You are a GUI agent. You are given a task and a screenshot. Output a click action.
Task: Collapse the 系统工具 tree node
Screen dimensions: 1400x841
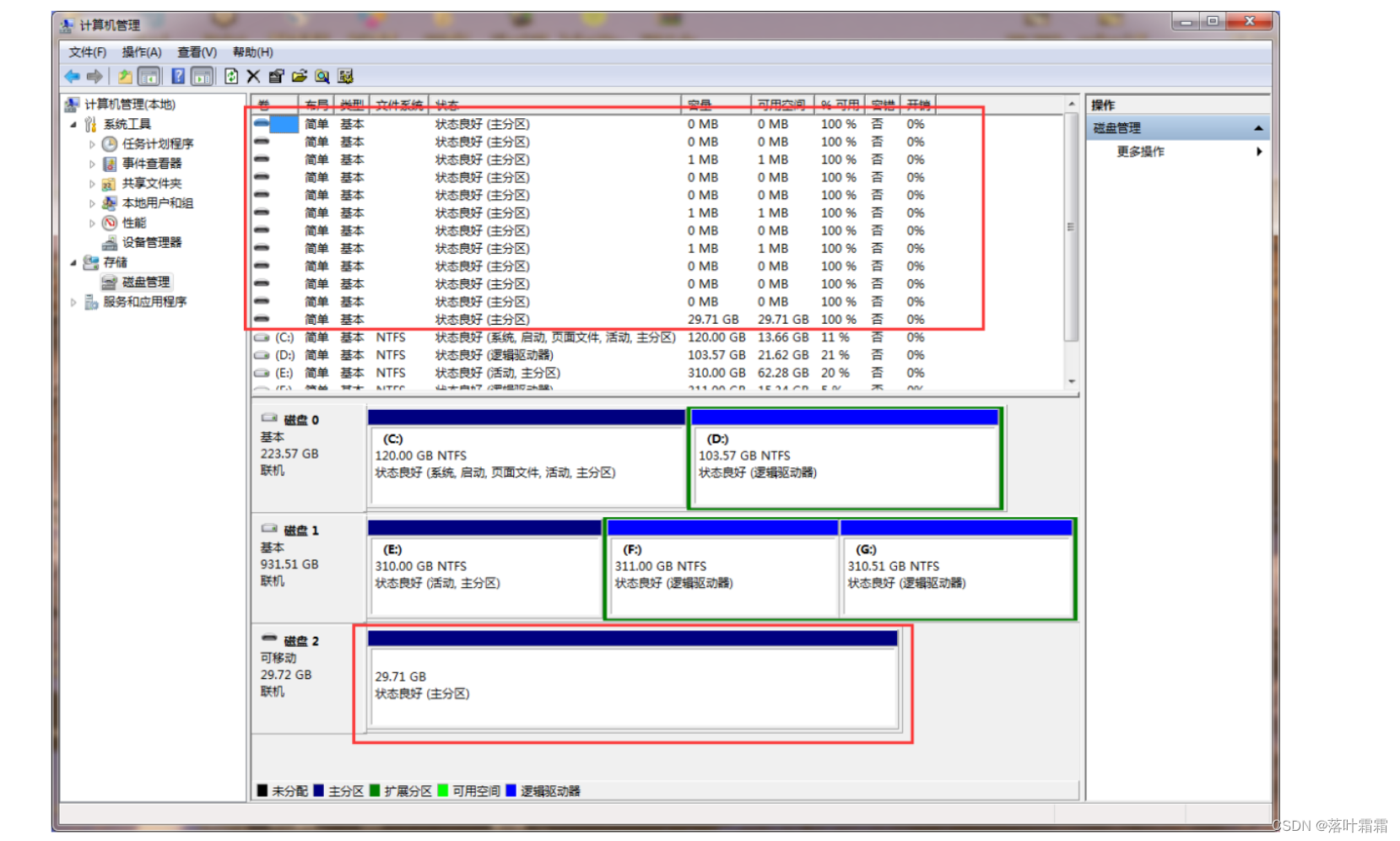point(73,125)
